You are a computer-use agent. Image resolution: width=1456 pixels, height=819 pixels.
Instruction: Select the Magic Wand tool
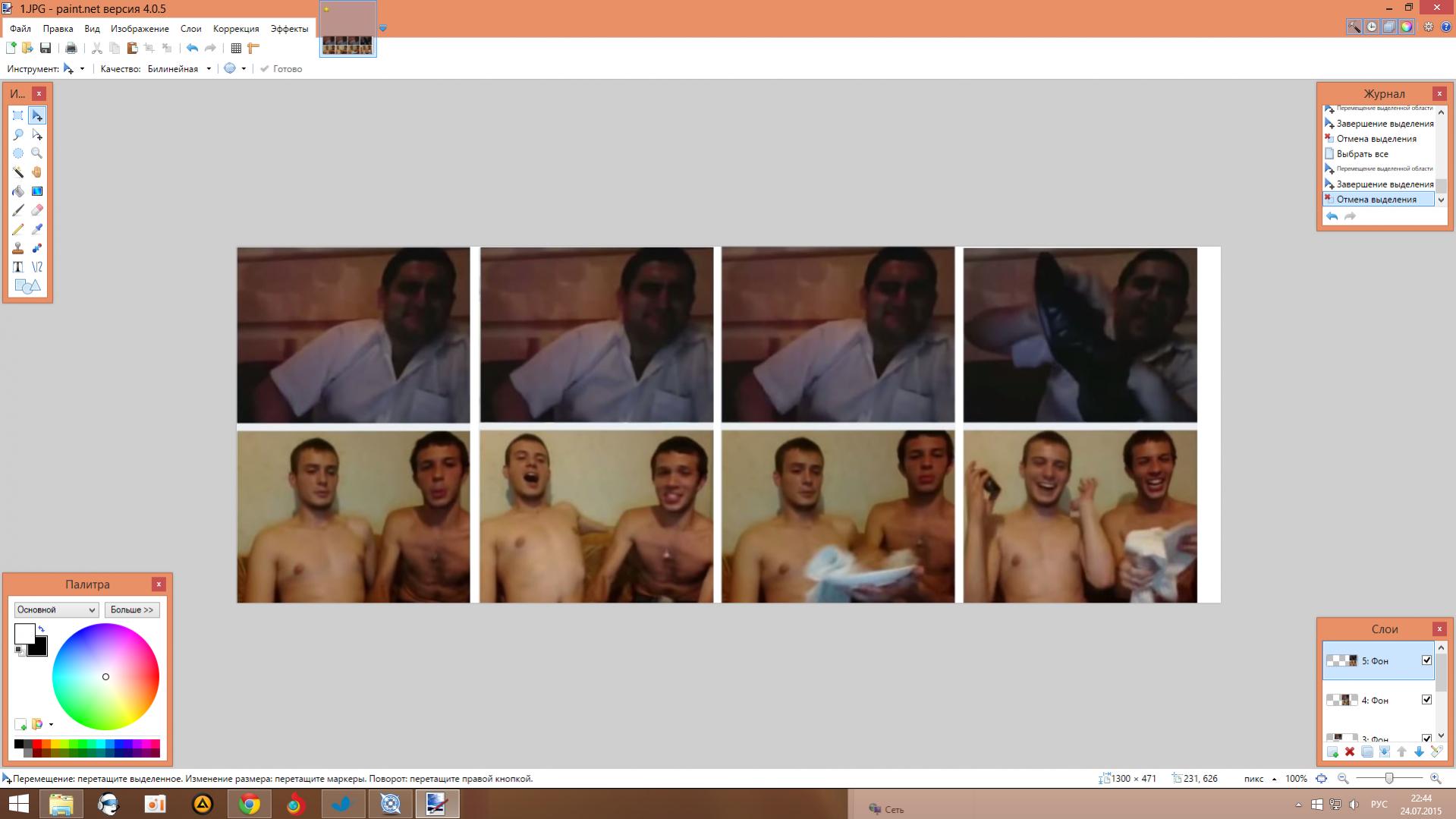[18, 172]
